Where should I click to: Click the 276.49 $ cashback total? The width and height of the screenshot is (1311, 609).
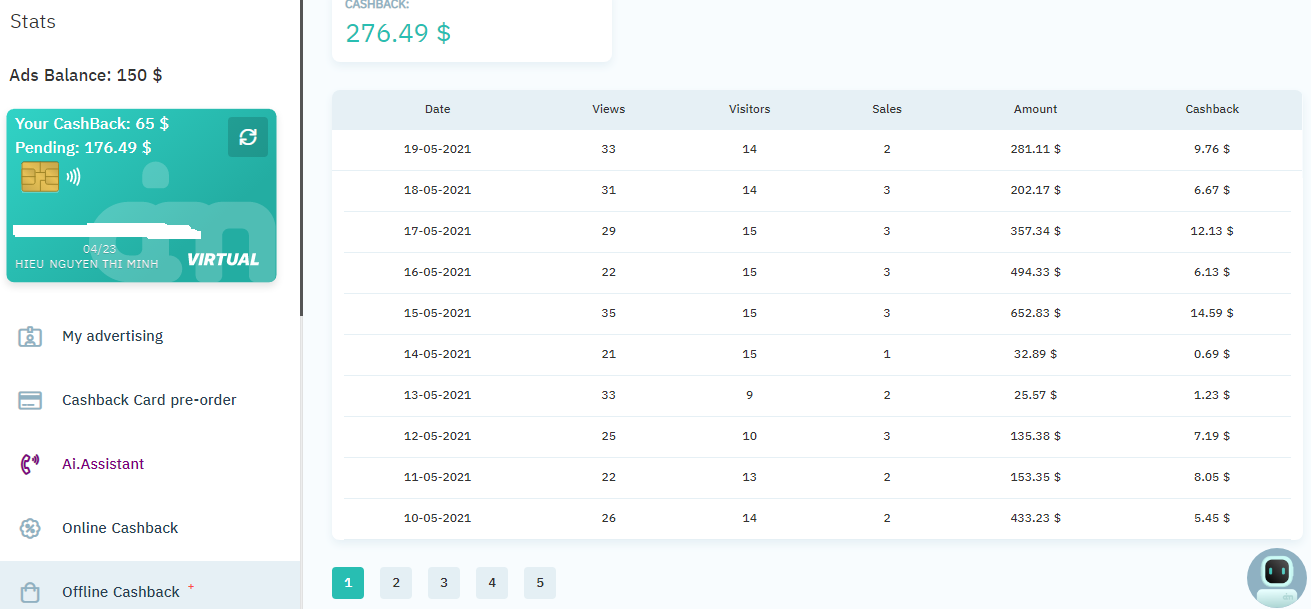tap(398, 33)
